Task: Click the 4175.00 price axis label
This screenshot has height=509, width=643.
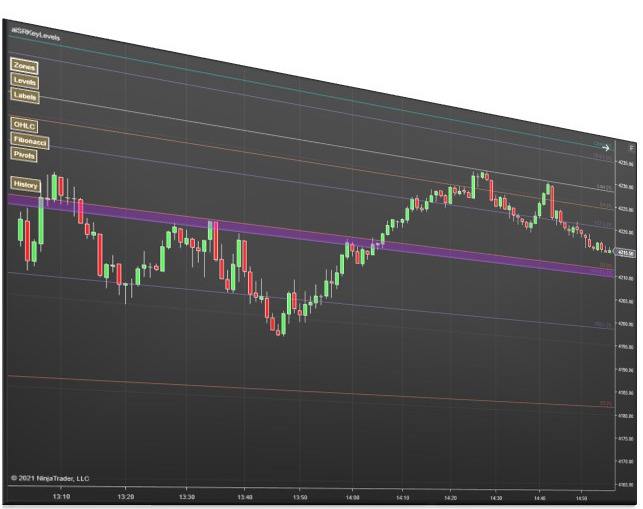Action: pos(626,438)
